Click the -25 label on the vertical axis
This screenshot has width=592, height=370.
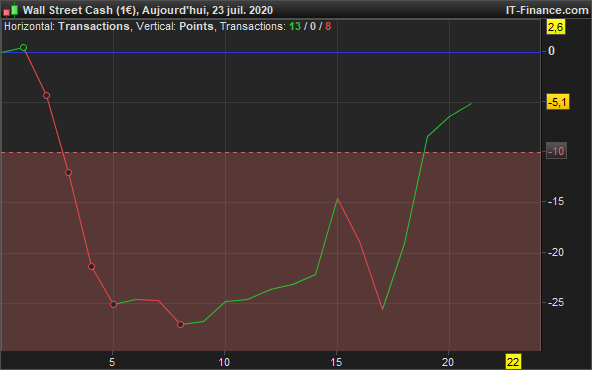(x=556, y=302)
